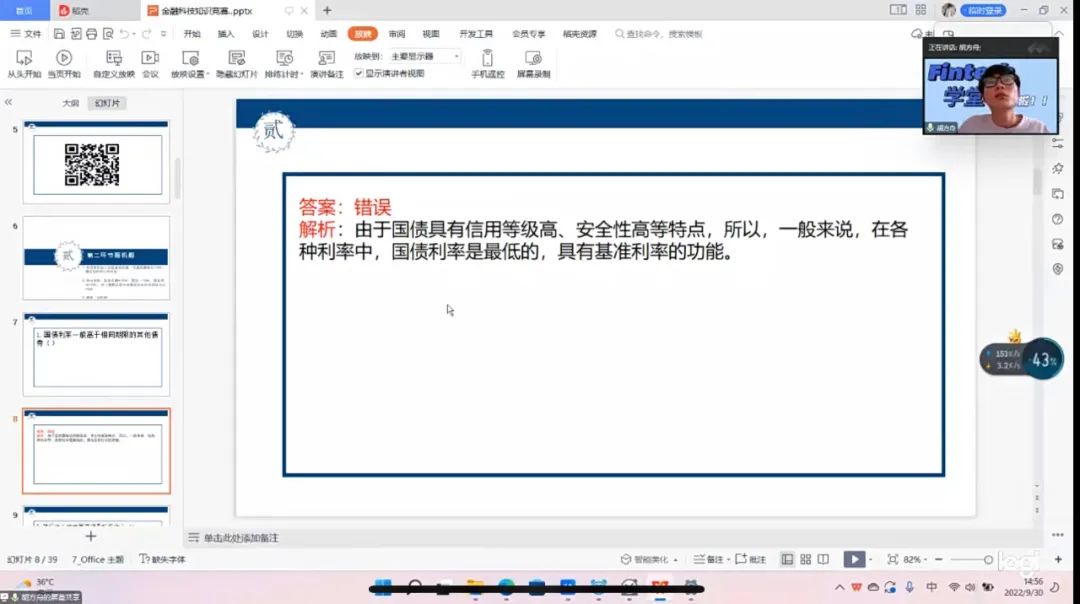
Task: Switch to slide sorter view in status bar
Action: [x=806, y=559]
